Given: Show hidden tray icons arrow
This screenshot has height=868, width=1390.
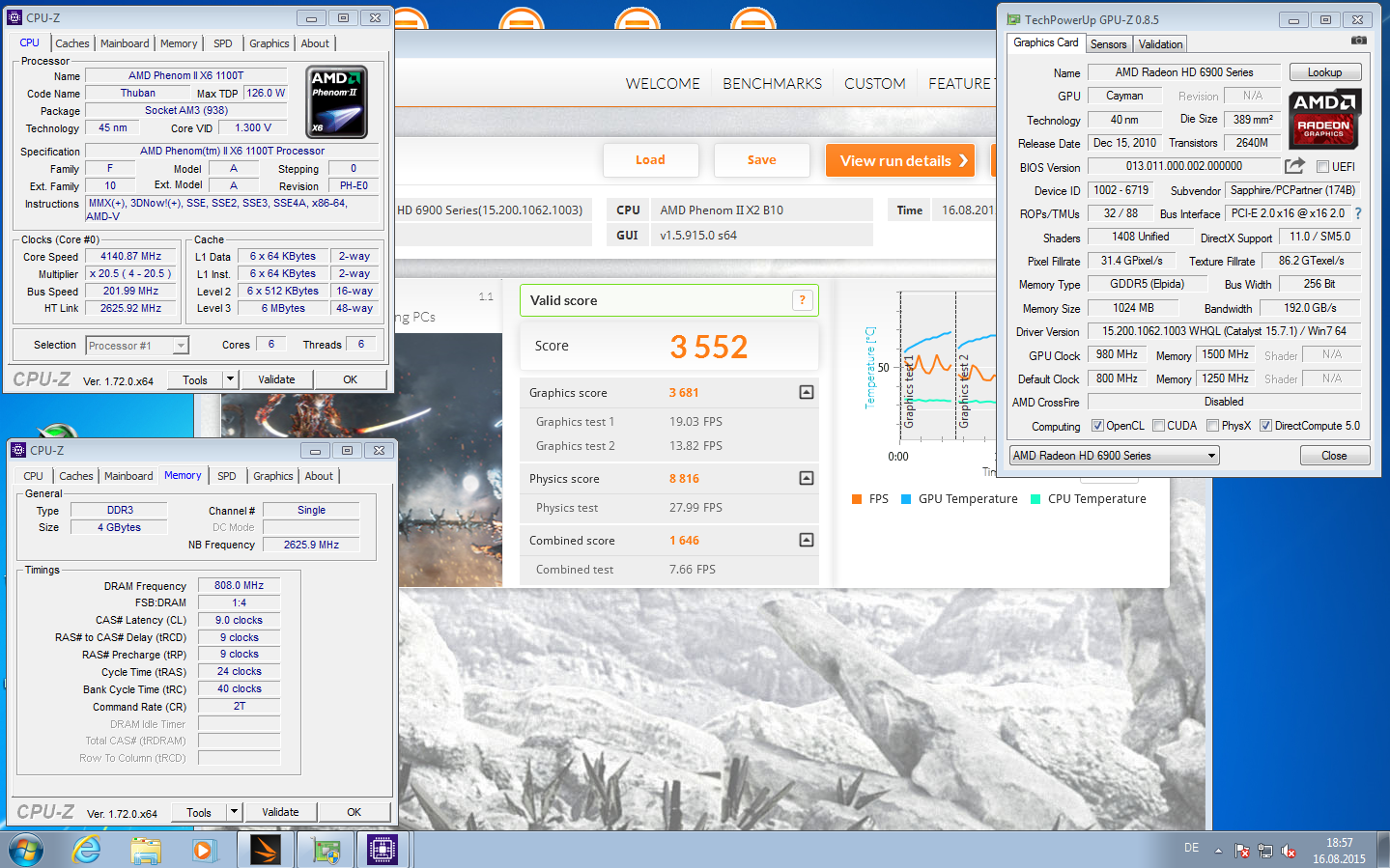Looking at the screenshot, I should [x=1218, y=851].
